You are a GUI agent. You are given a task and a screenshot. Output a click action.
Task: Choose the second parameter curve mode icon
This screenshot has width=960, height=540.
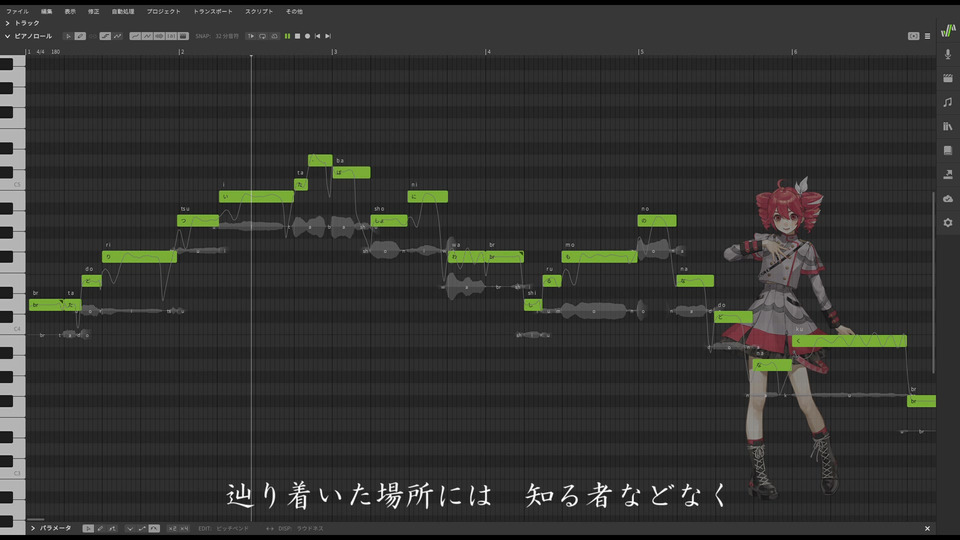click(x=142, y=528)
